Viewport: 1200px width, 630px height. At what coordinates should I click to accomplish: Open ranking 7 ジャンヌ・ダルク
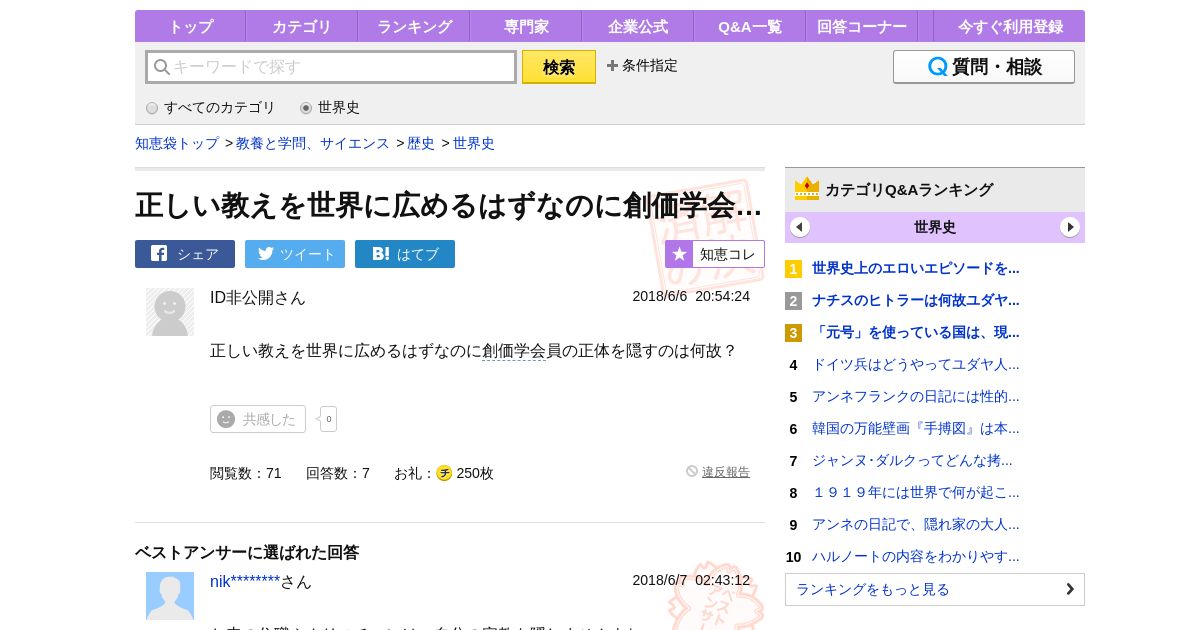[x=912, y=460]
